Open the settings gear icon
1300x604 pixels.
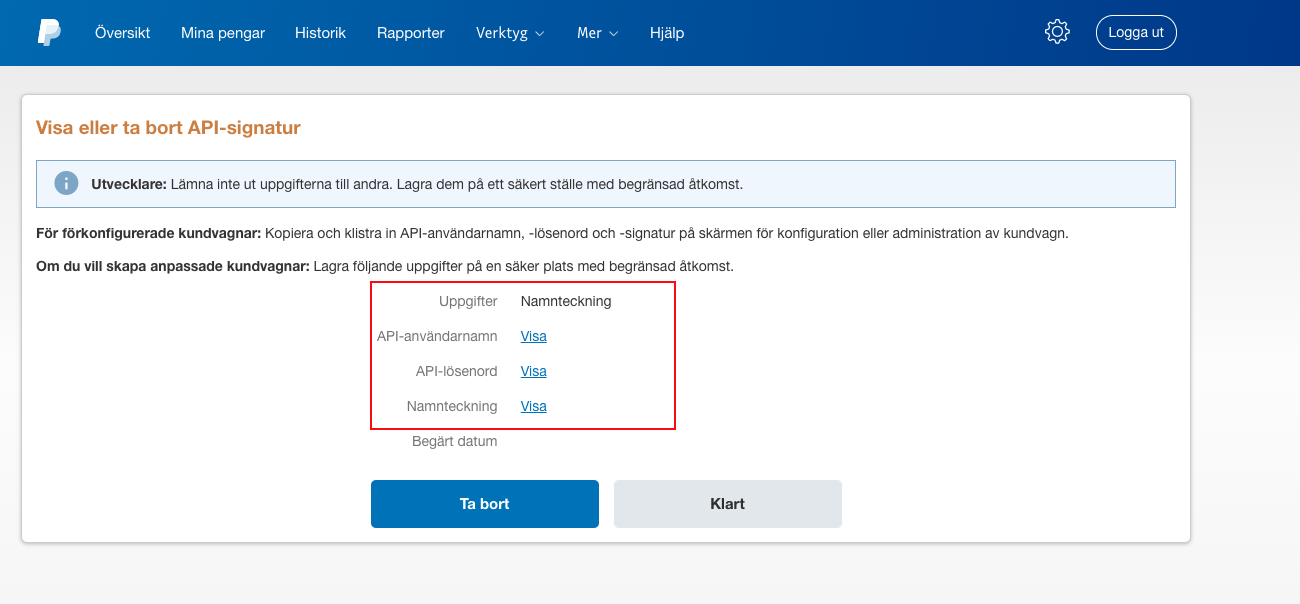(1057, 32)
